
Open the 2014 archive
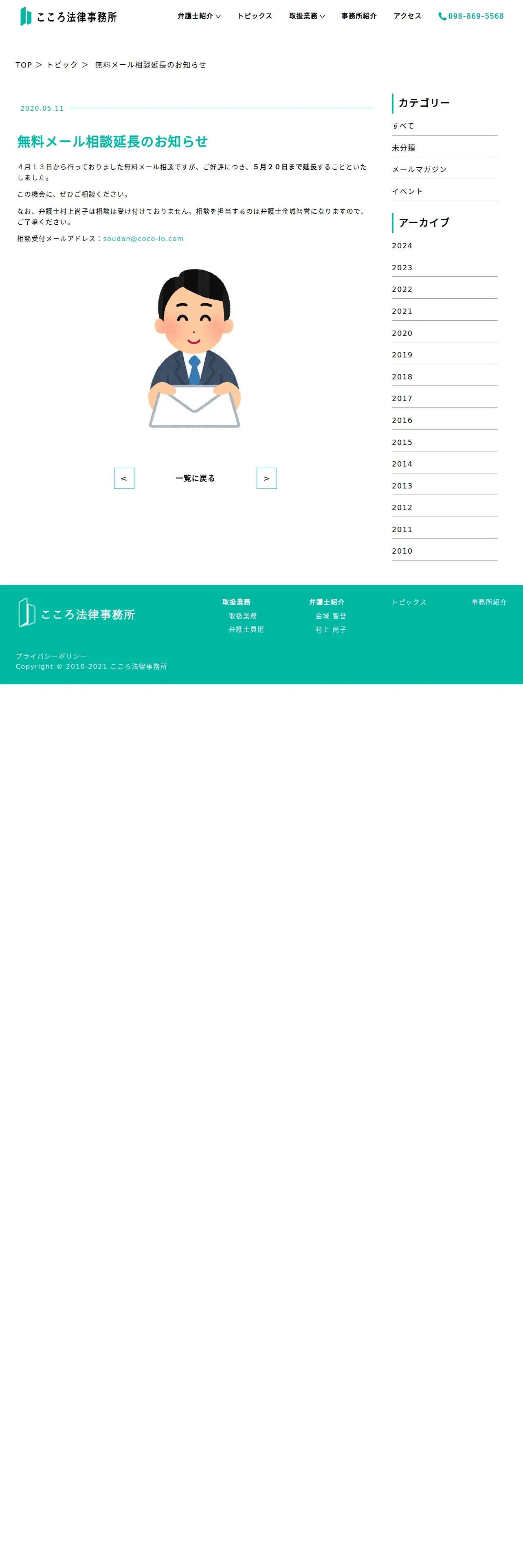pos(444,464)
